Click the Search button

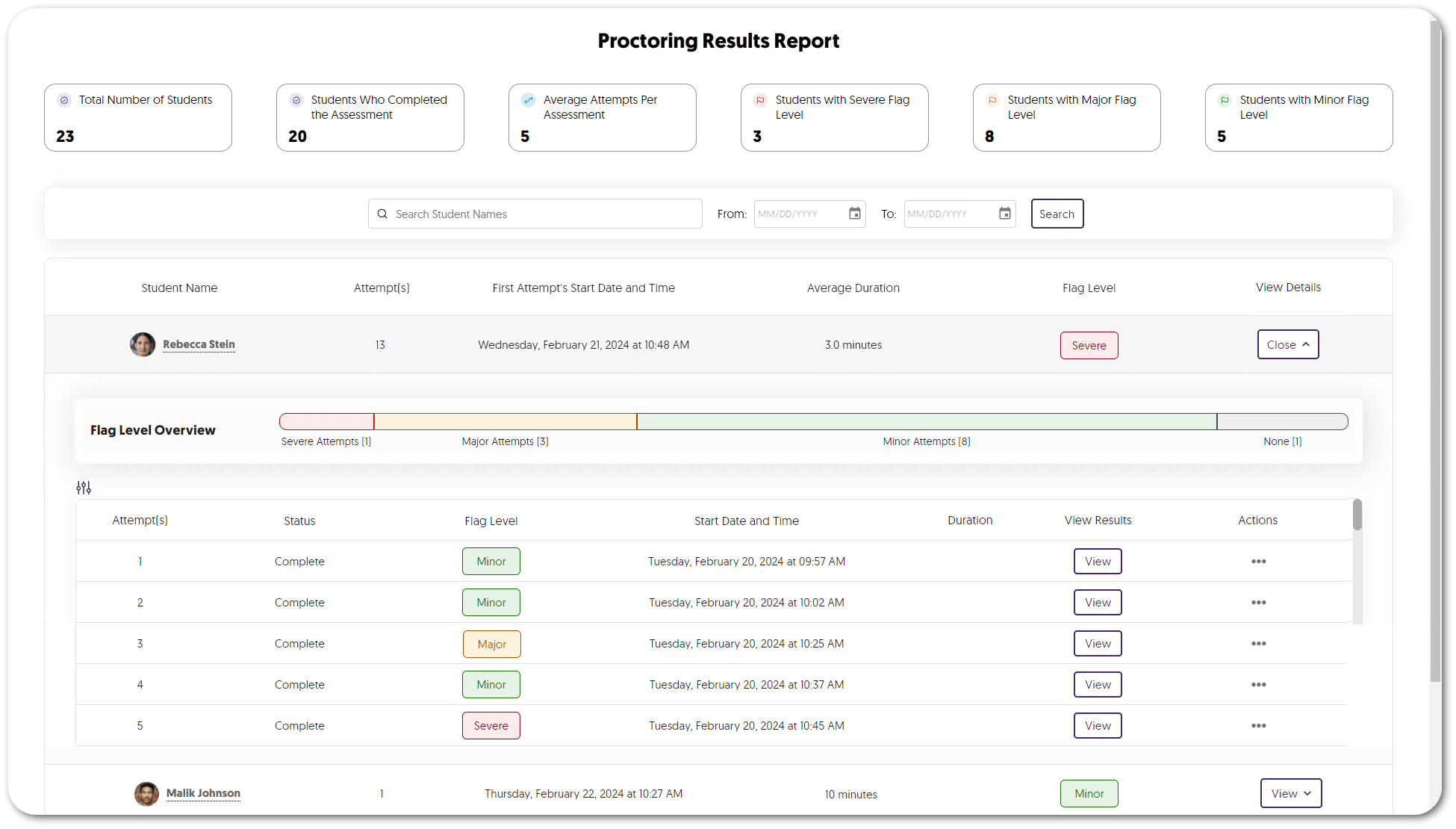pyautogui.click(x=1057, y=214)
